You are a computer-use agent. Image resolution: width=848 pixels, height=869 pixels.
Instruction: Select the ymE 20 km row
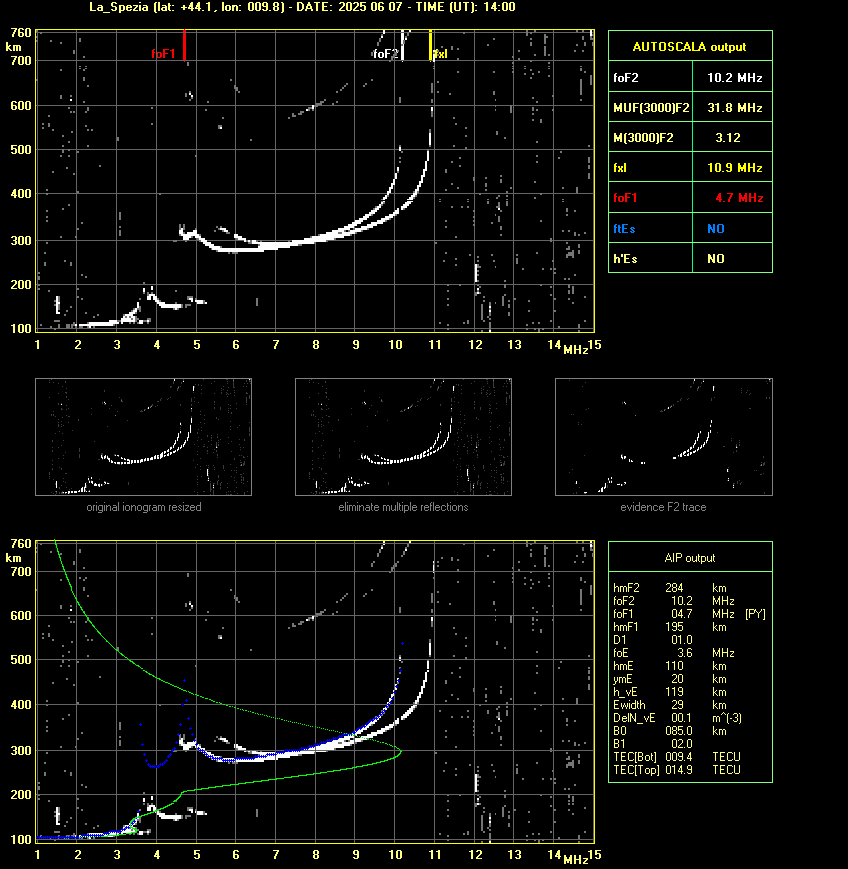point(670,679)
